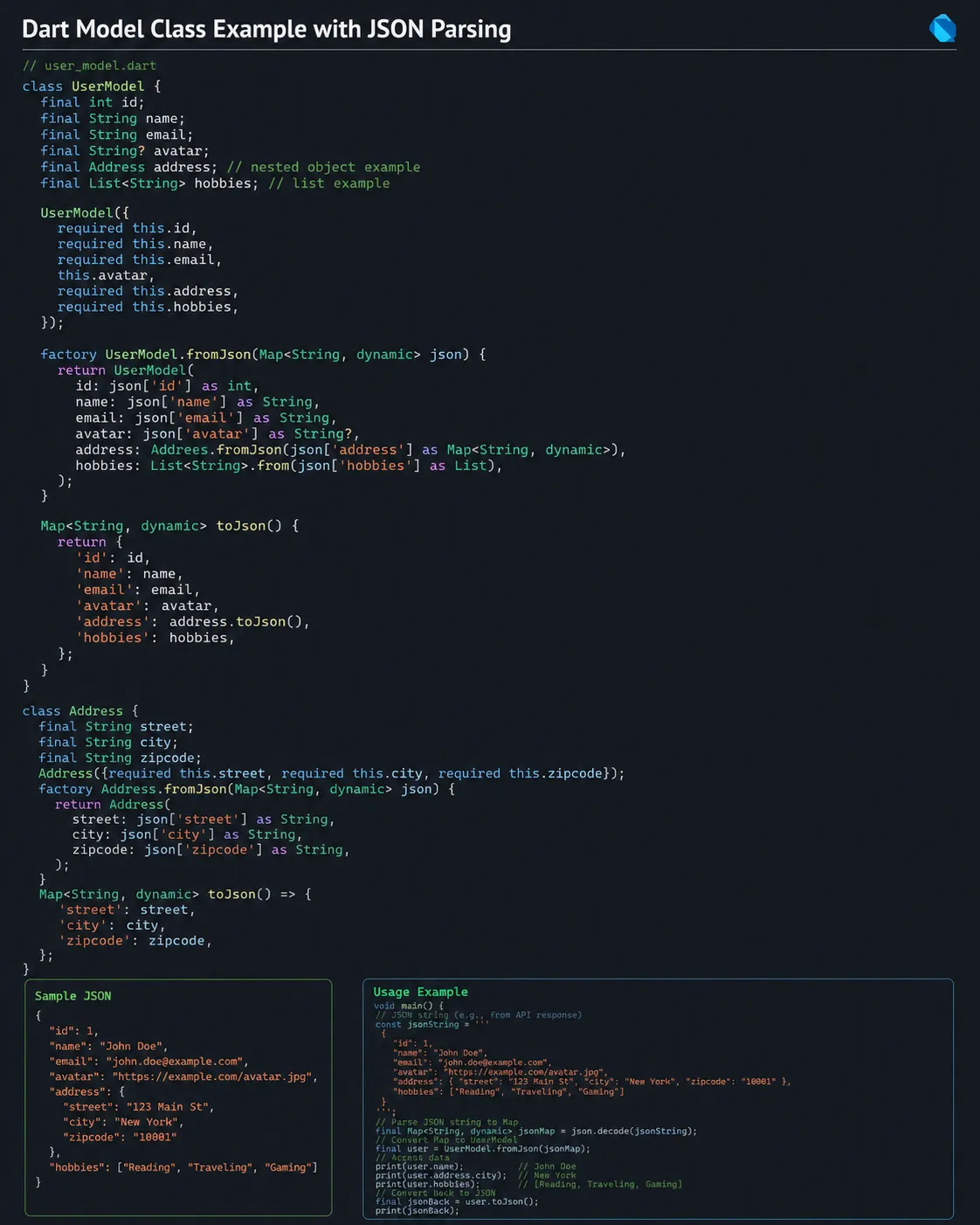
Task: Click the map entry "'avatar': avatar,"
Action: tap(147, 606)
